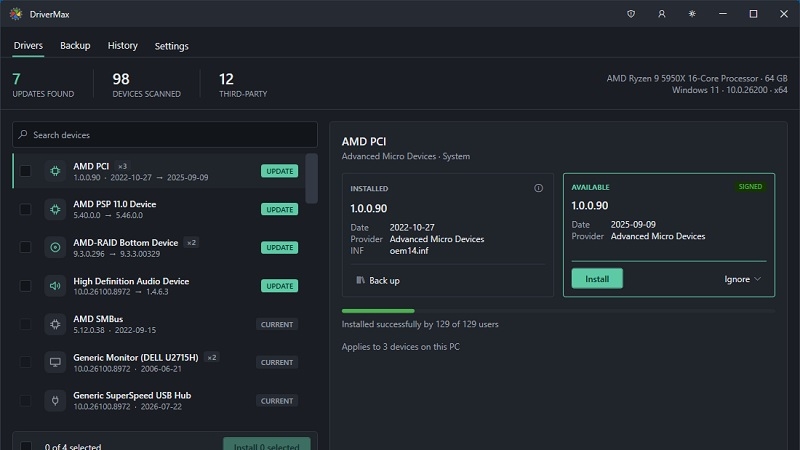Screen dimensions: 800x450
Task: Click UPDATE badge for AMD-RAID Bottom Device
Action: pyautogui.click(x=280, y=247)
